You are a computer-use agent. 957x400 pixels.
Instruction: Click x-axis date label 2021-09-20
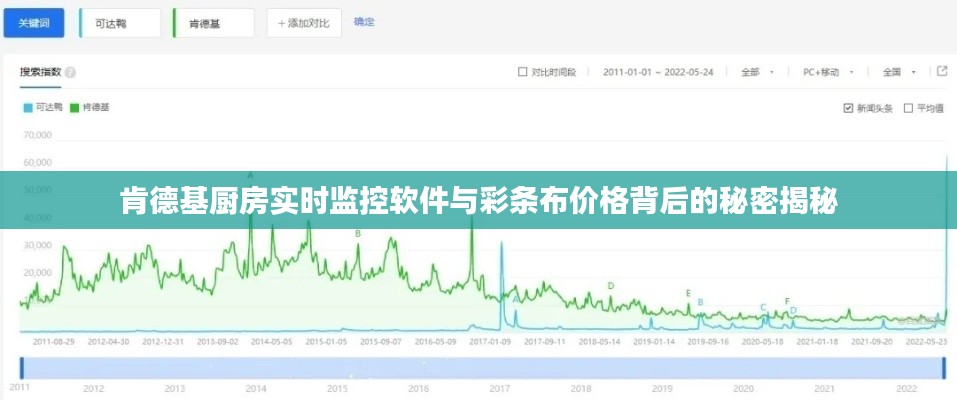(x=872, y=341)
